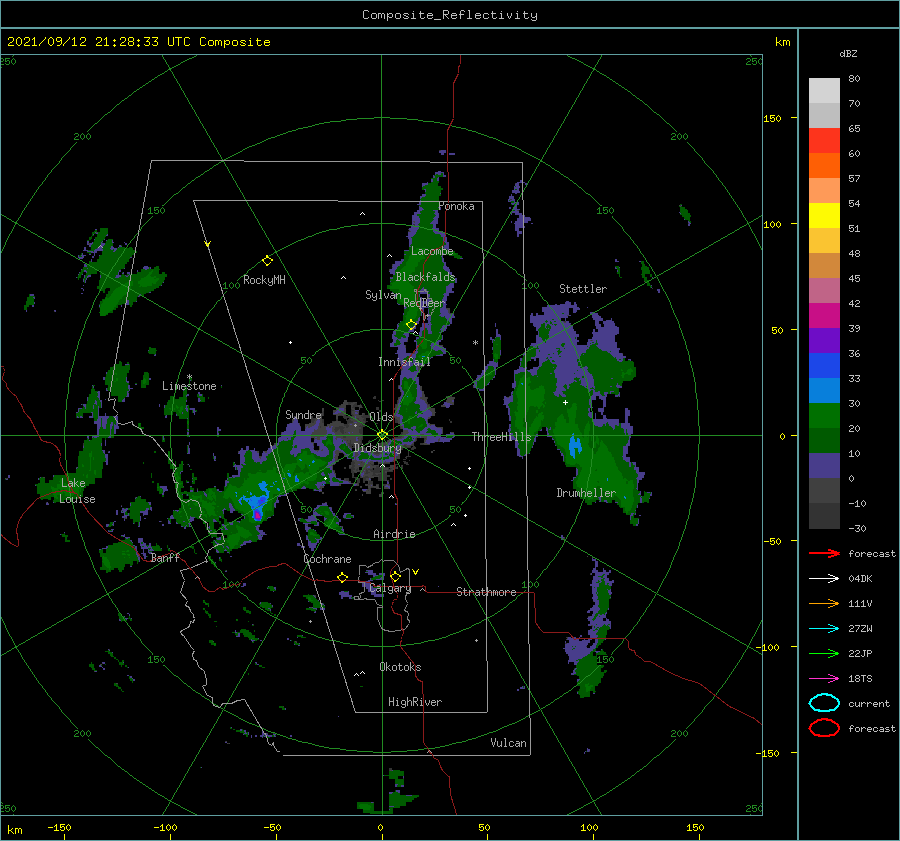Screen dimensions: 900x841
Task: Click the yellow radar-site diamond at map center
Action: 382,435
